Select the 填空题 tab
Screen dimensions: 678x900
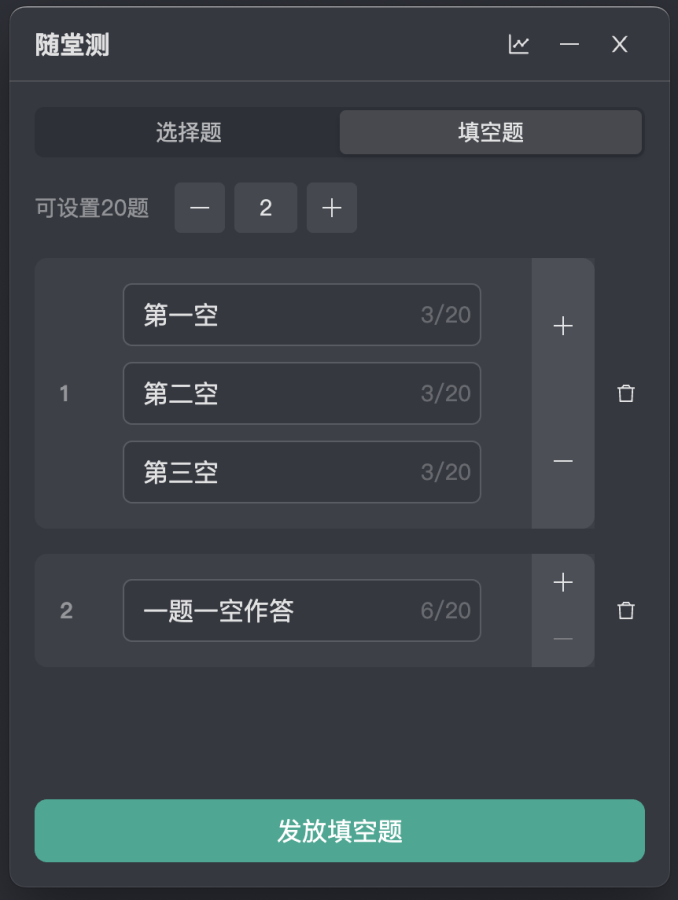491,132
